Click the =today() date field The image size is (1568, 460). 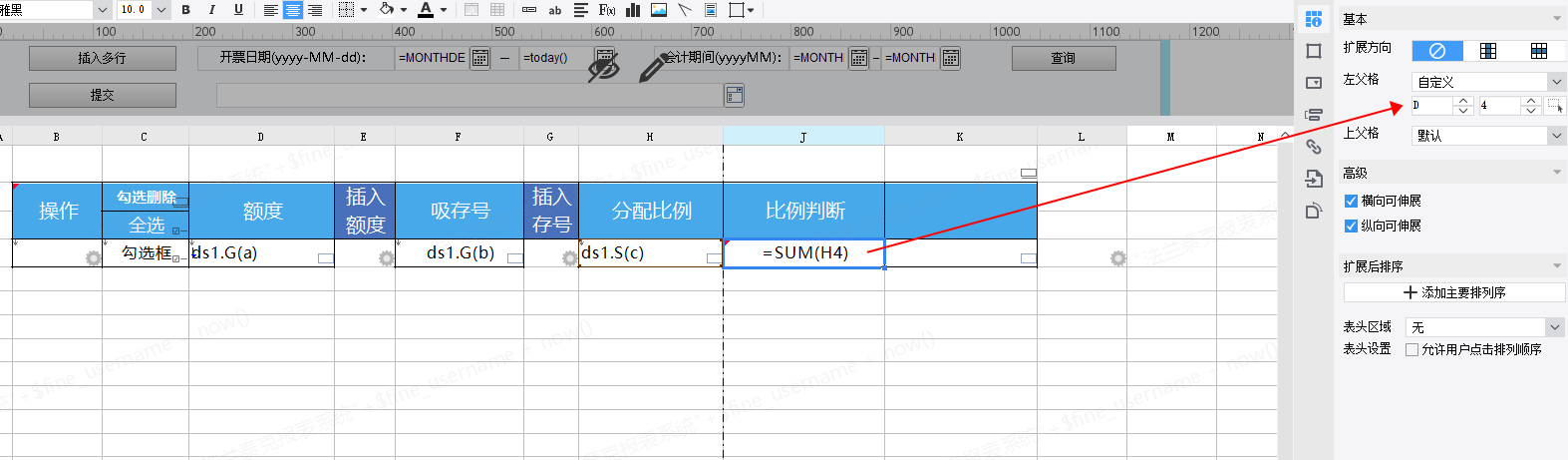(555, 58)
